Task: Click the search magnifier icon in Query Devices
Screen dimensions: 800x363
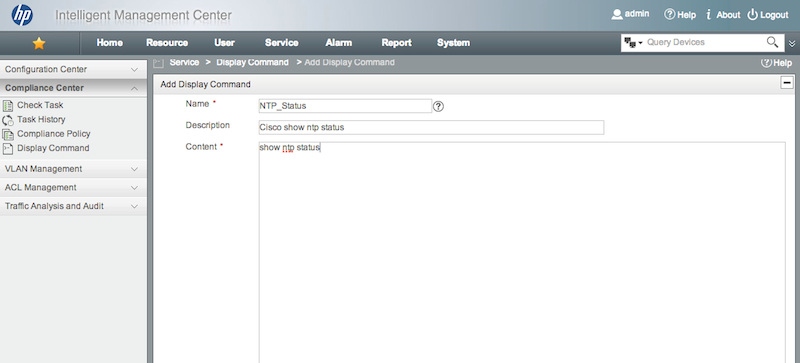Action: (x=772, y=42)
